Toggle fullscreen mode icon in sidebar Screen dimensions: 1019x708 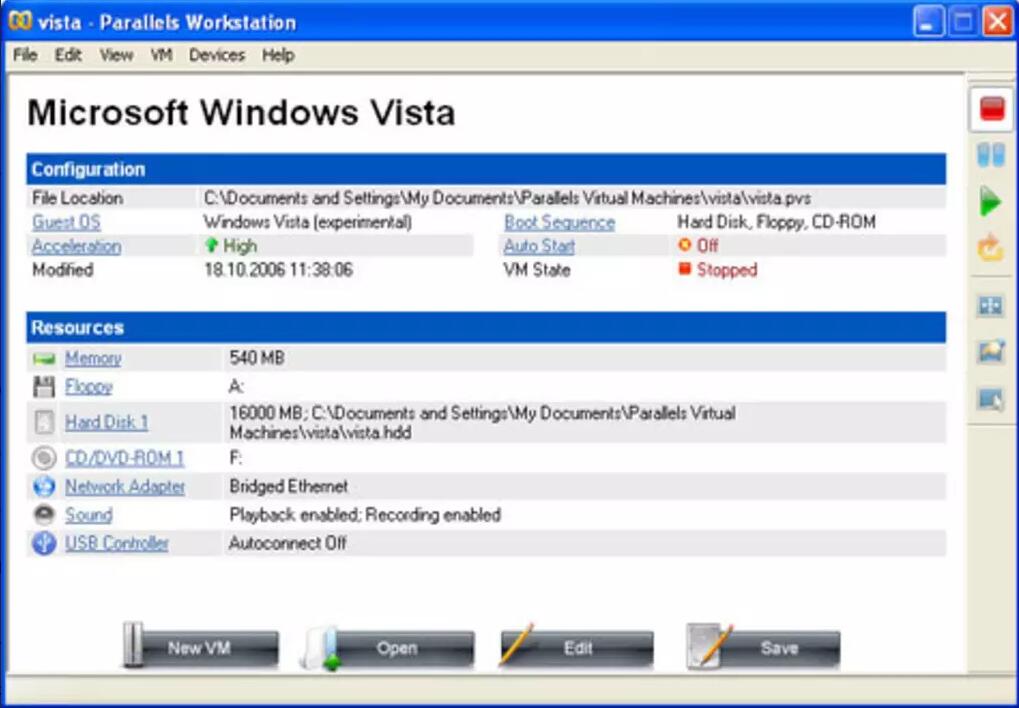click(x=990, y=306)
